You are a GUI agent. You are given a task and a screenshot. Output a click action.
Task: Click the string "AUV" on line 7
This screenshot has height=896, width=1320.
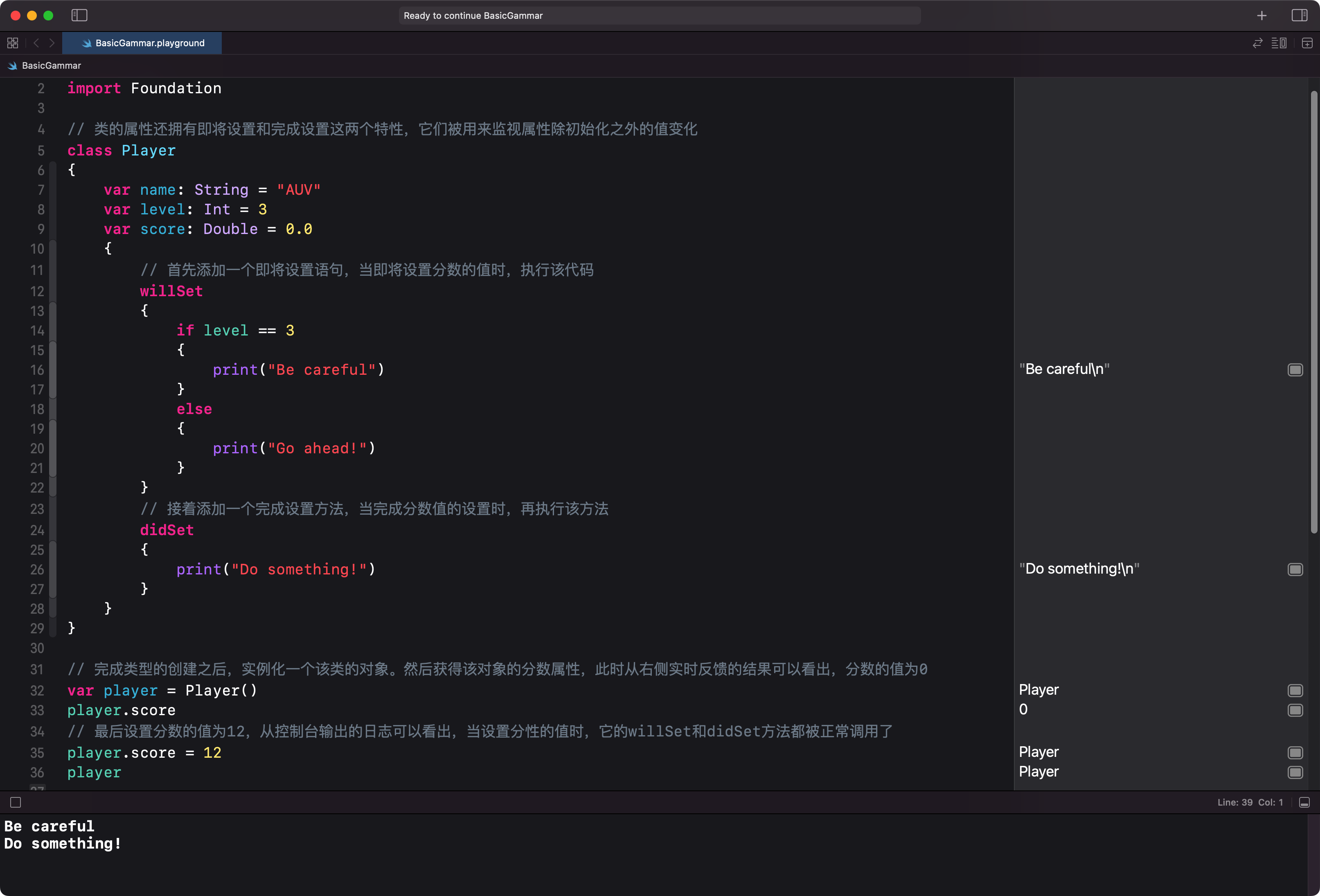pos(299,190)
